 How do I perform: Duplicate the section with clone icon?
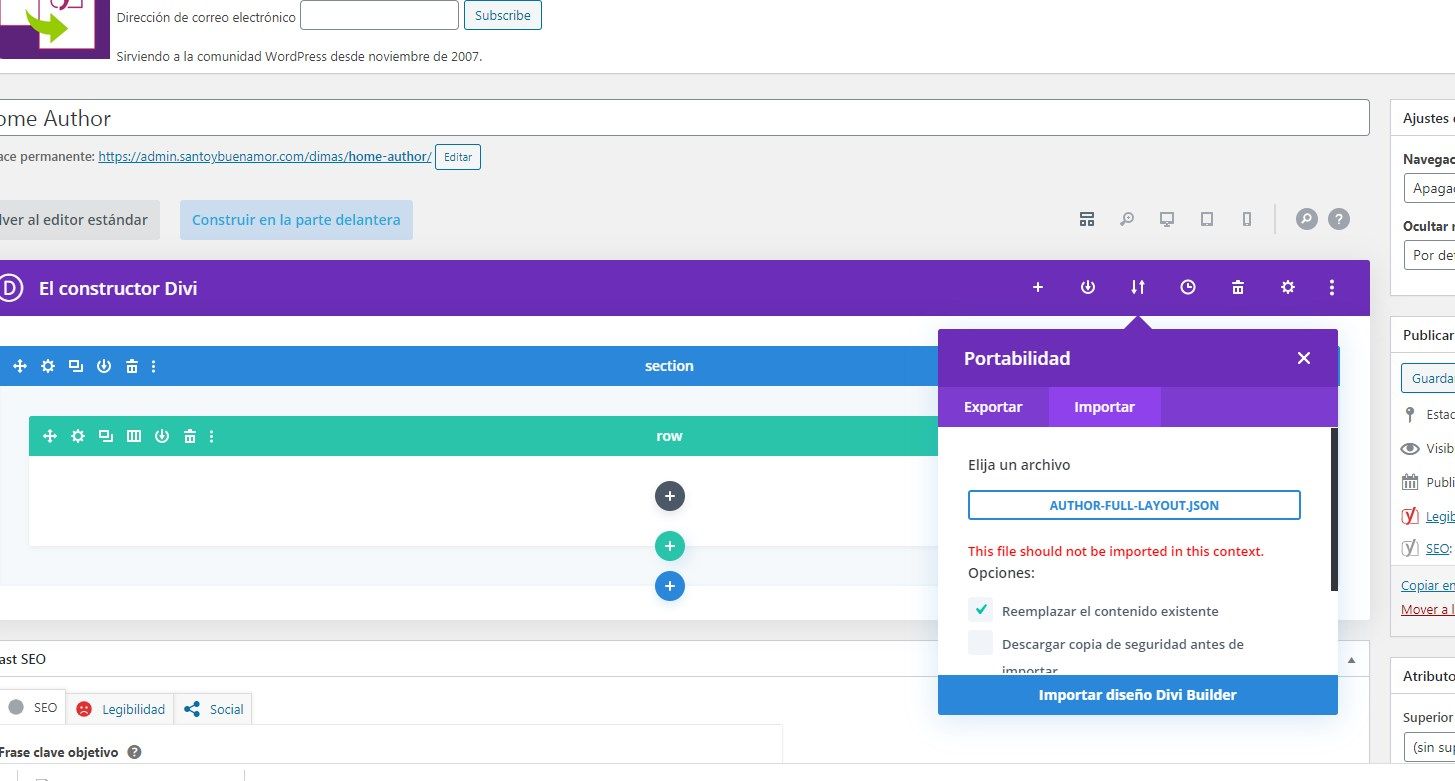click(x=75, y=366)
